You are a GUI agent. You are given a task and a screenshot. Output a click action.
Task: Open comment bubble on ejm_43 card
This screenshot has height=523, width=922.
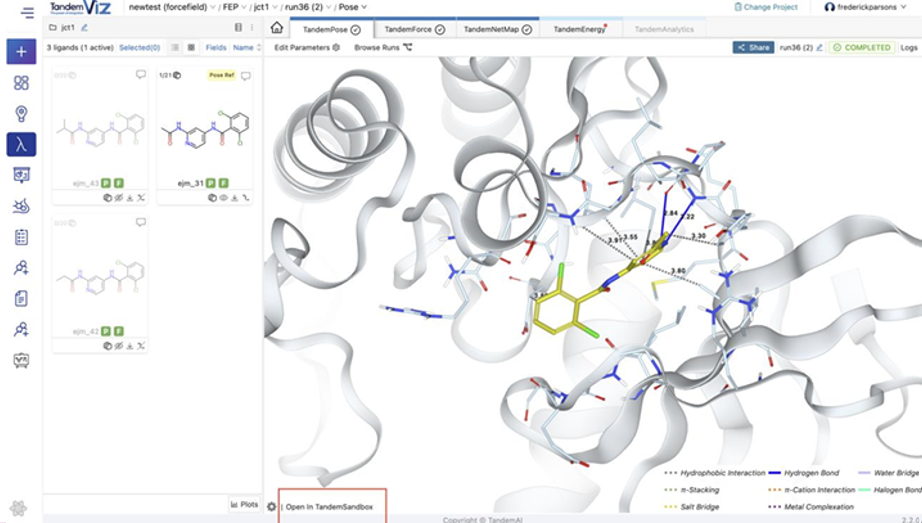point(141,75)
